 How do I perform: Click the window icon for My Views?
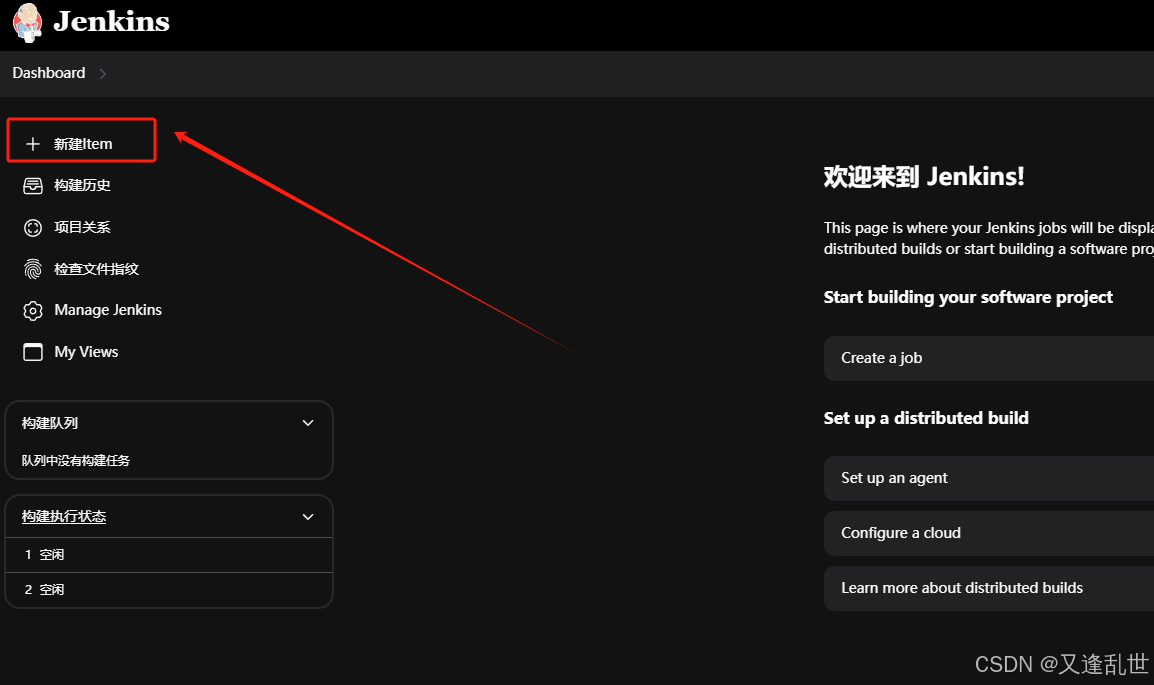coord(33,352)
